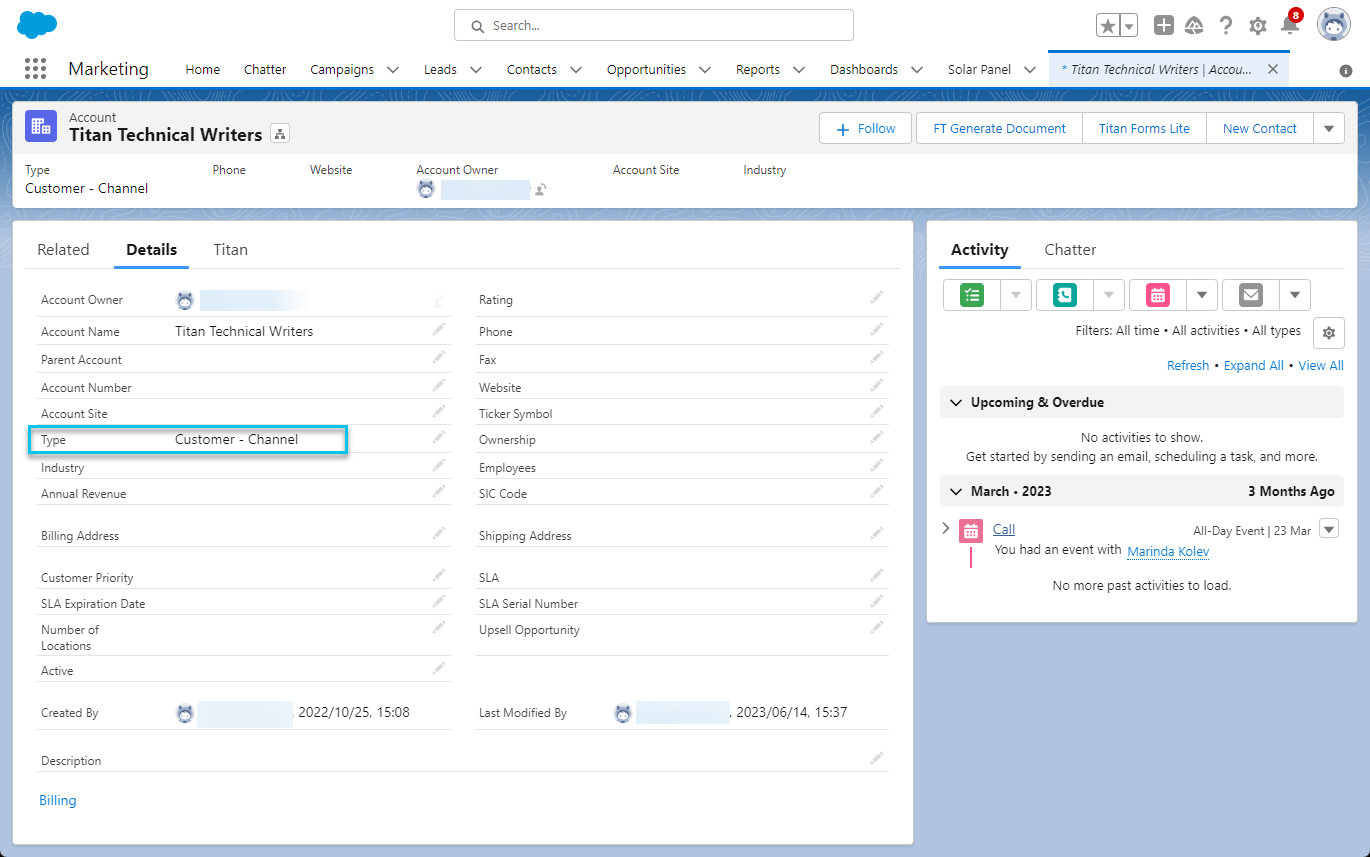Open more actions dropdown beside New Contact
This screenshot has width=1370, height=857.
[1328, 128]
